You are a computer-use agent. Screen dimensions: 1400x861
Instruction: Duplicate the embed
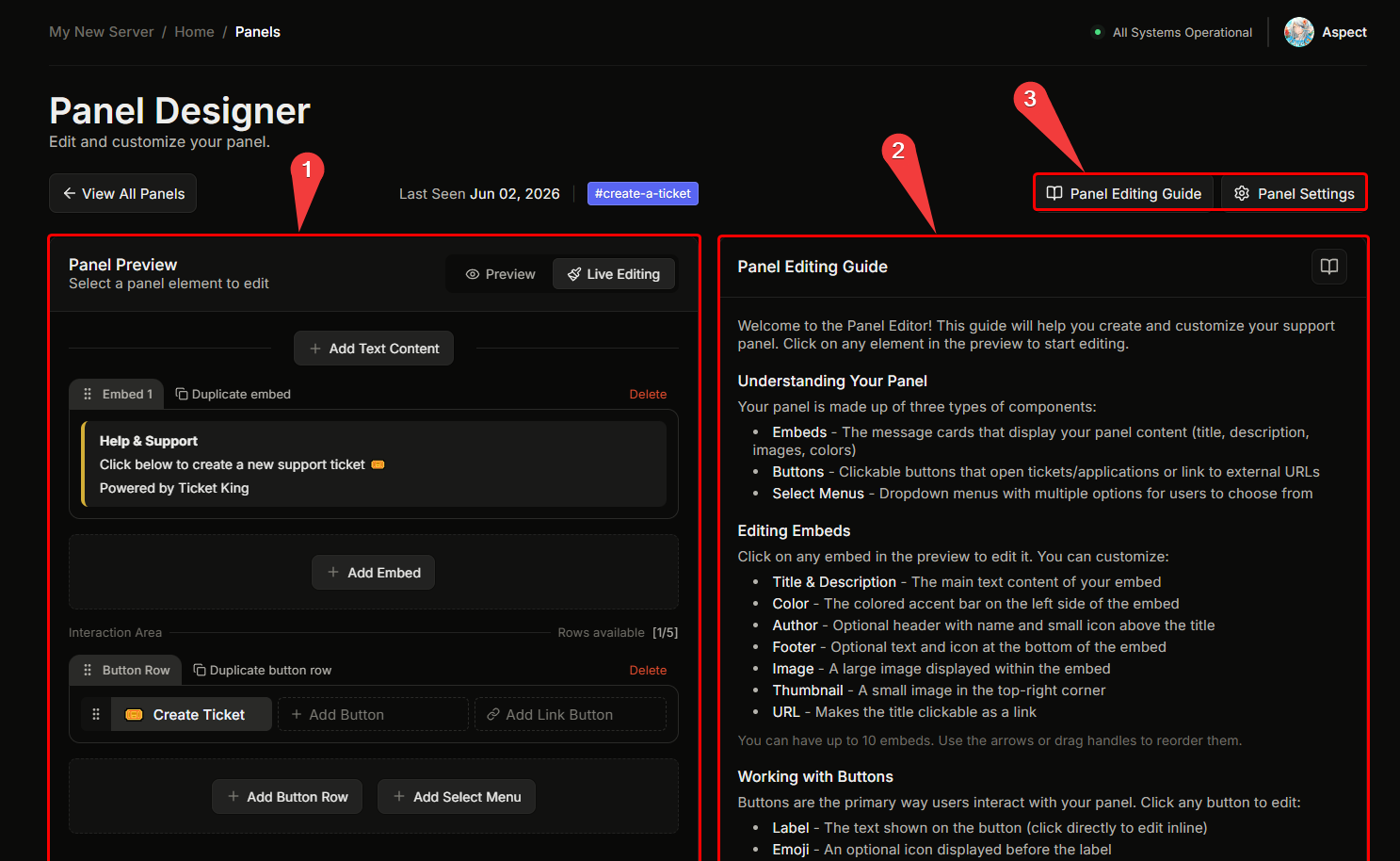coord(233,394)
